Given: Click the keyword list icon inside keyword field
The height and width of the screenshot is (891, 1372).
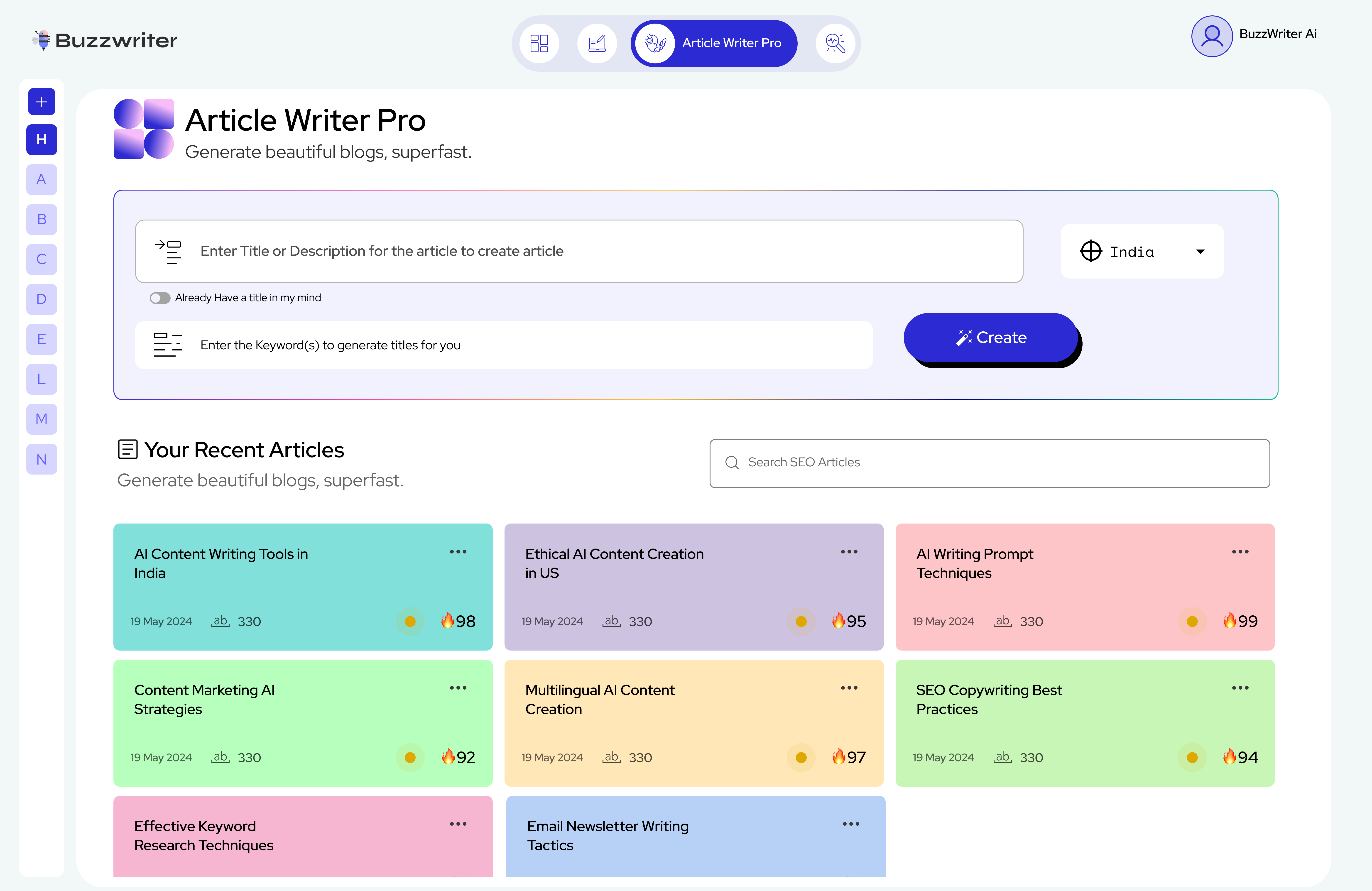Looking at the screenshot, I should (168, 345).
